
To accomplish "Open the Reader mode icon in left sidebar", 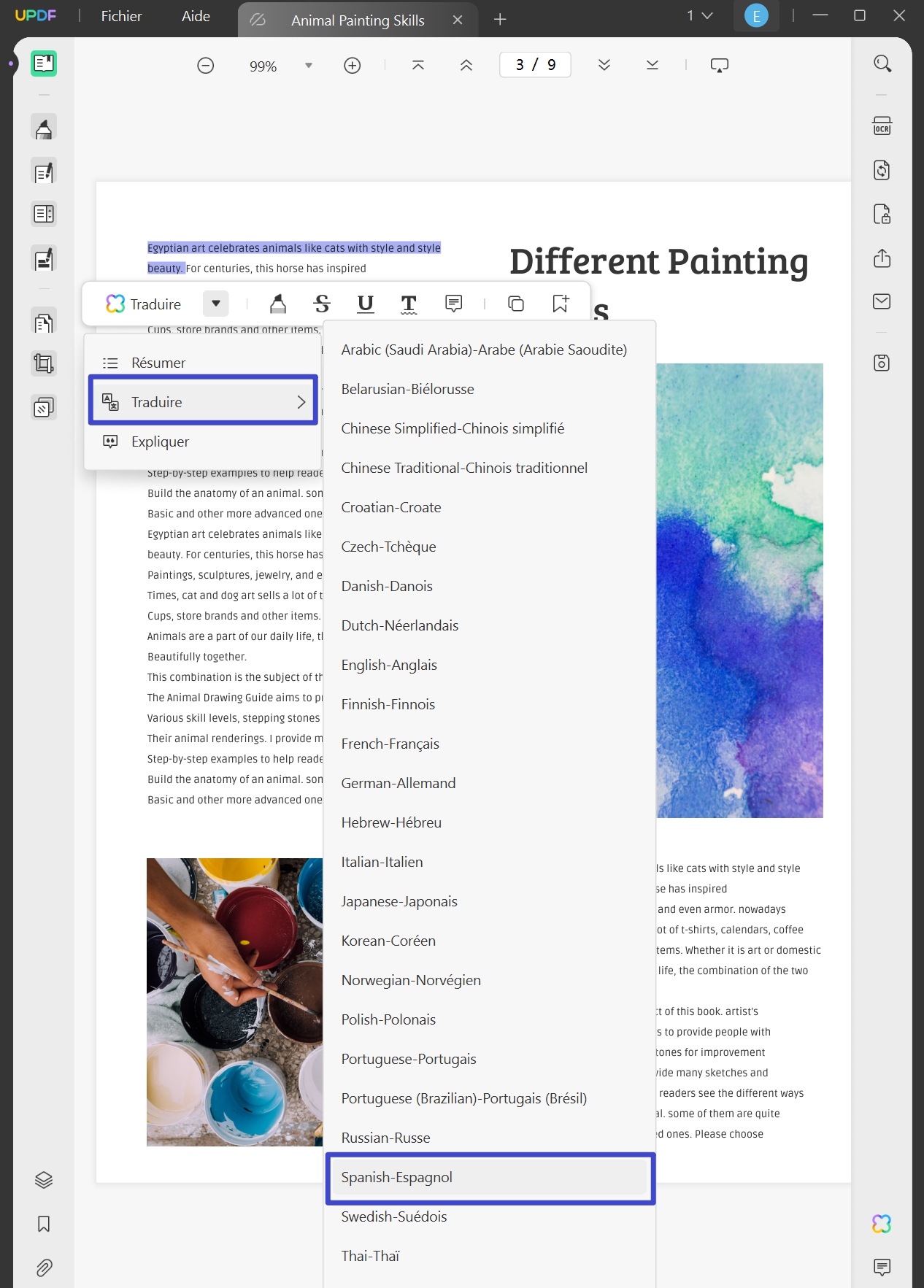I will tap(44, 63).
